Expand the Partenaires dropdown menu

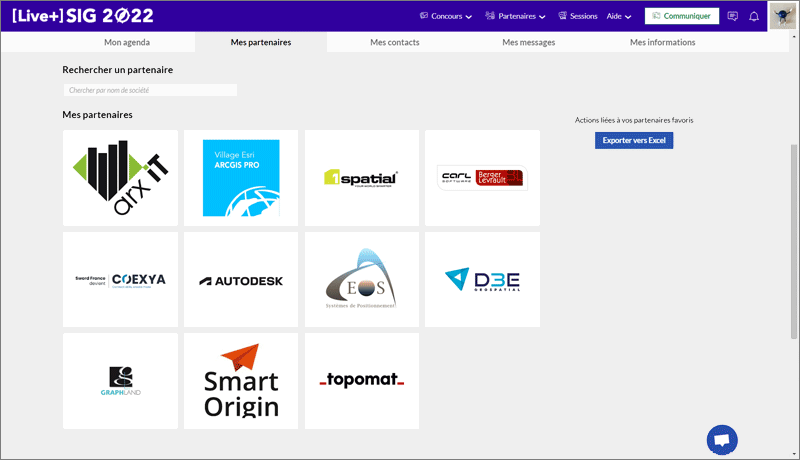pos(515,16)
